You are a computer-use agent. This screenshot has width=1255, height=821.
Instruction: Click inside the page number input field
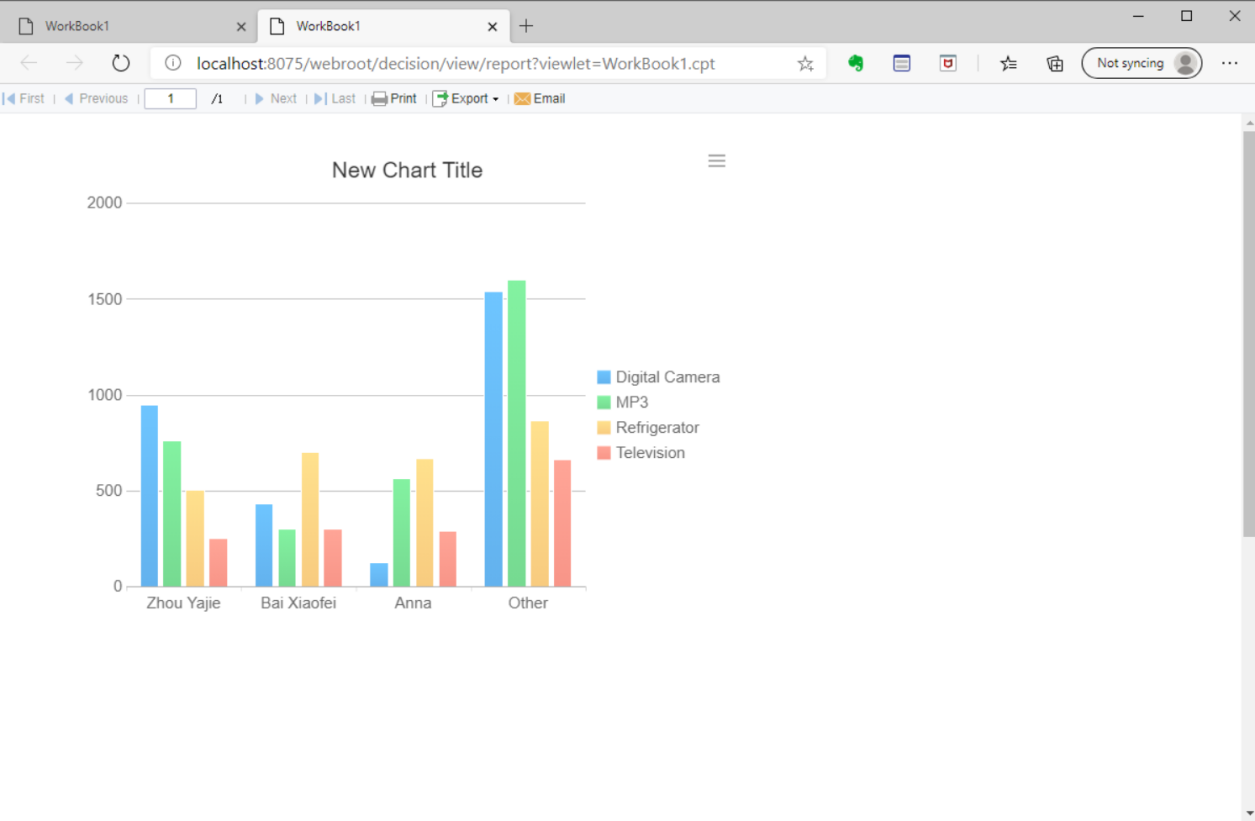(x=170, y=98)
